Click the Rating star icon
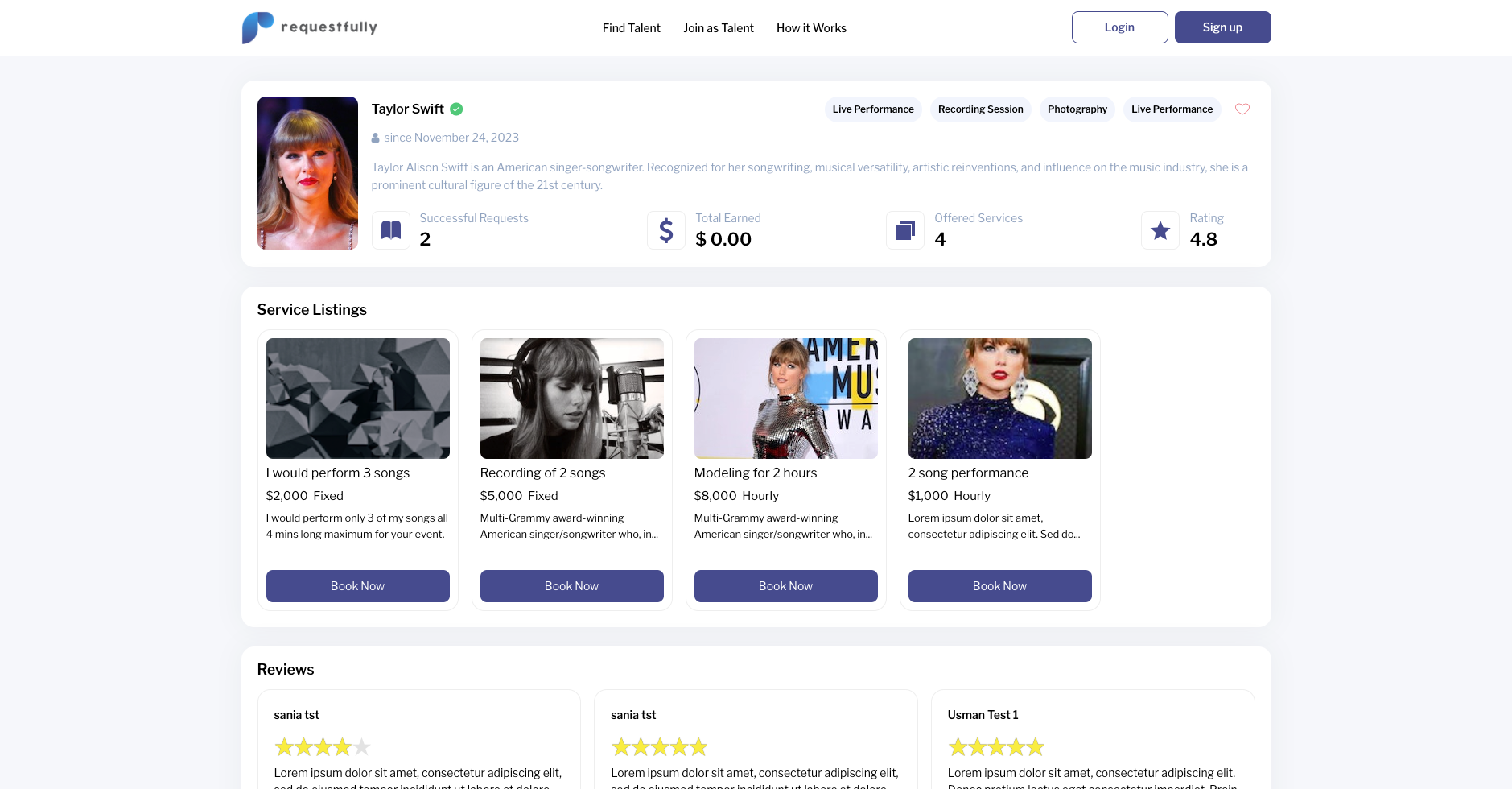 click(1160, 230)
